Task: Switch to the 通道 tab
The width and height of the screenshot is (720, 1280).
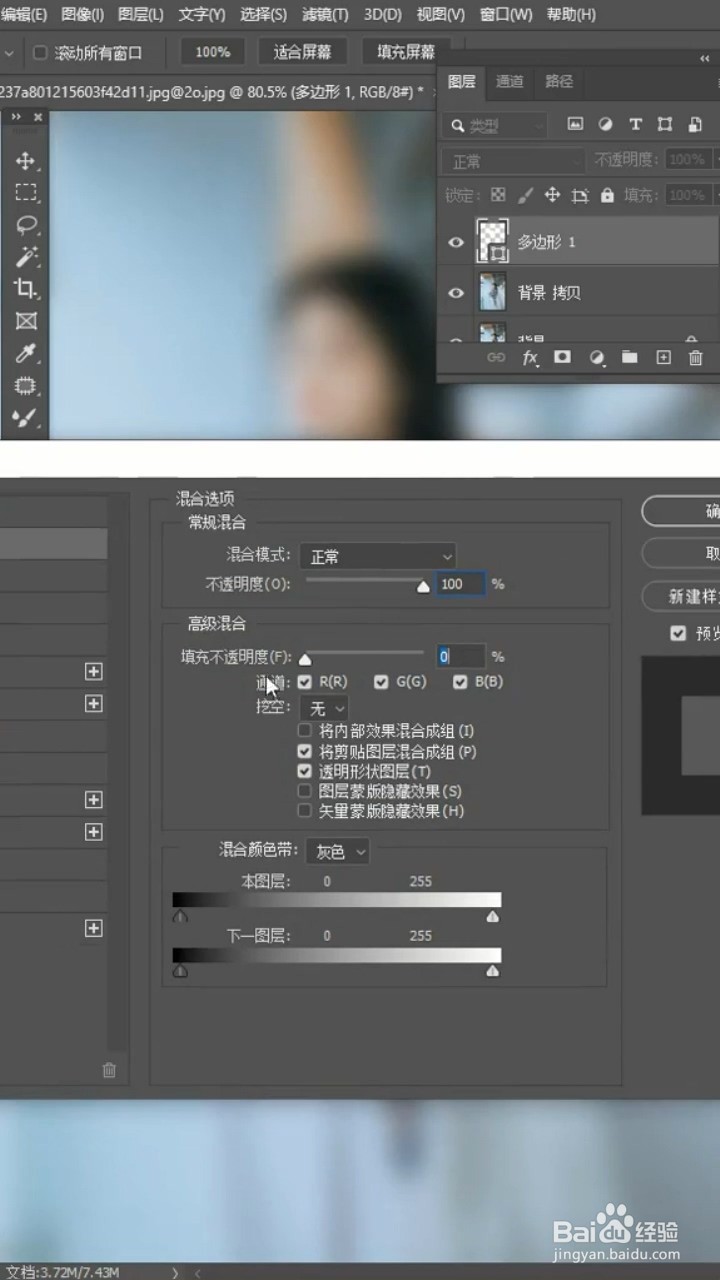Action: click(x=510, y=82)
